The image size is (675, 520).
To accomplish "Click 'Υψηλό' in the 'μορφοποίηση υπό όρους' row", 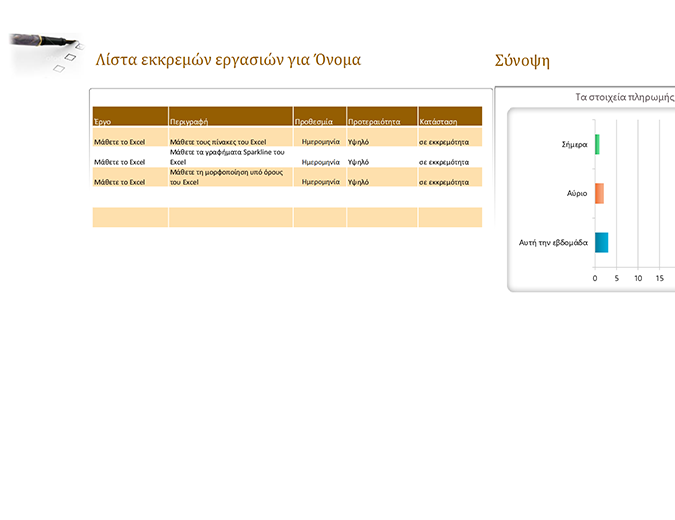I will [358, 182].
